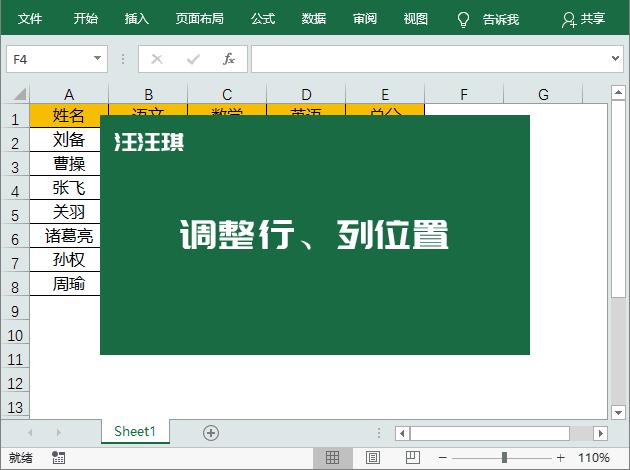Screen dimensions: 630x470
Task: Click the vertical scrollbar thumb
Action: coord(618,199)
